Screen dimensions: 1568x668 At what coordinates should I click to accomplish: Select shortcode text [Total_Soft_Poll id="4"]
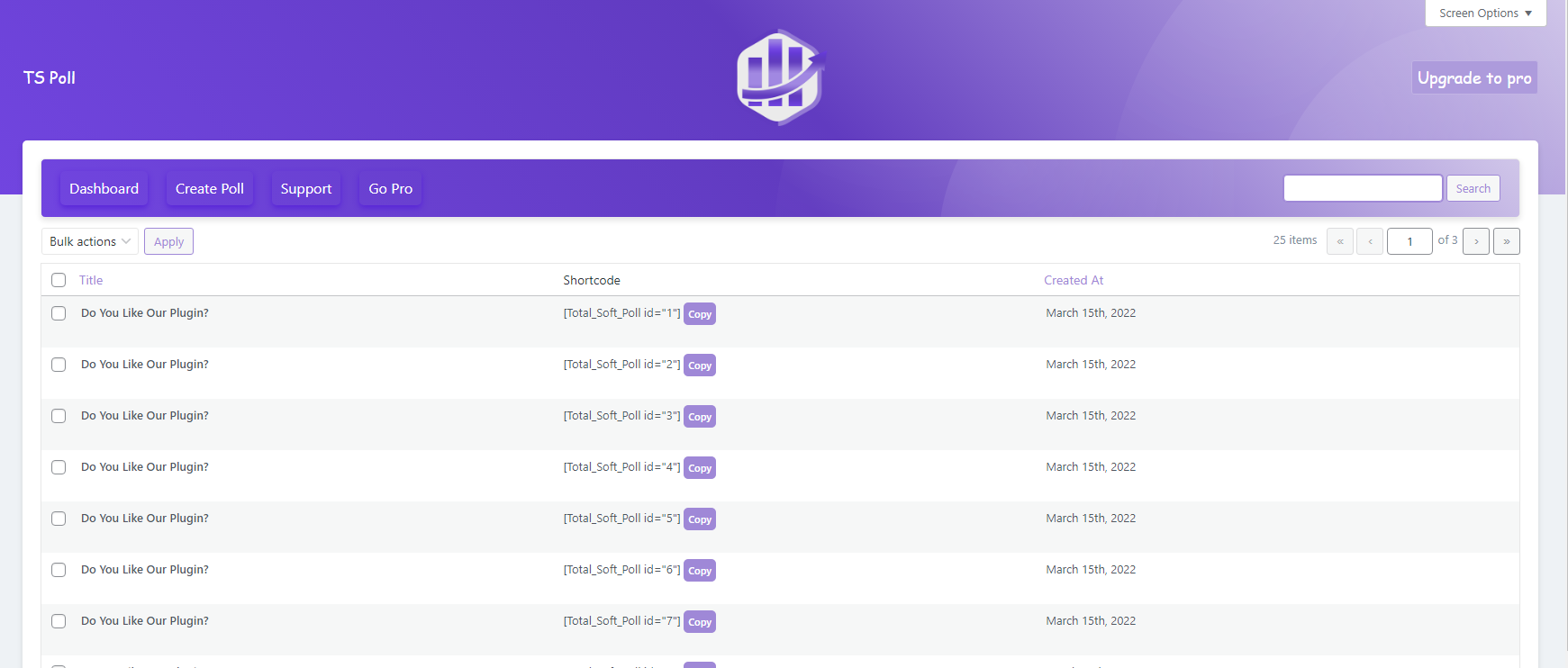[x=622, y=467]
